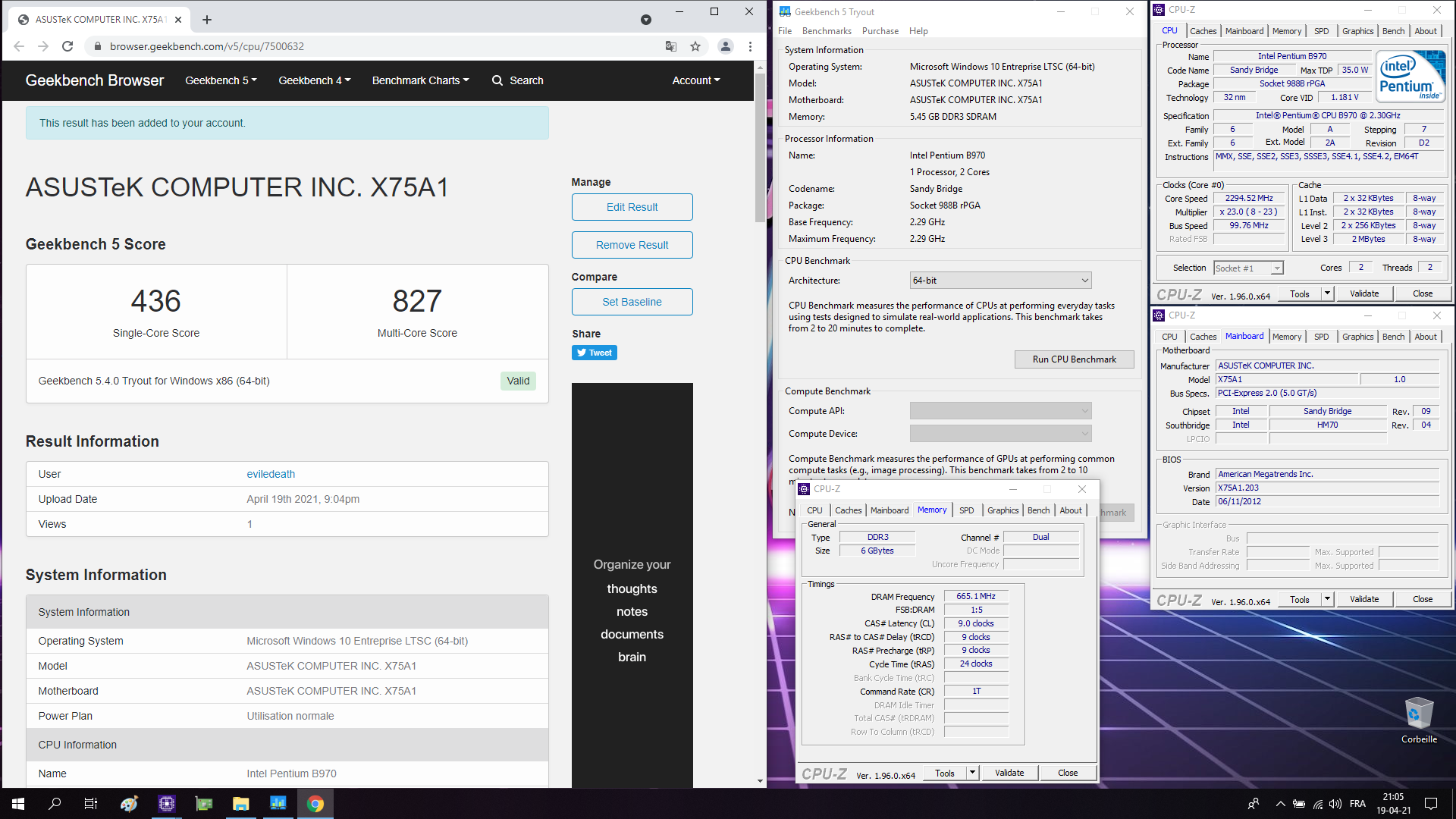The width and height of the screenshot is (1456, 819).
Task: Select the Corbeille recycle bin desktop icon
Action: click(1419, 720)
